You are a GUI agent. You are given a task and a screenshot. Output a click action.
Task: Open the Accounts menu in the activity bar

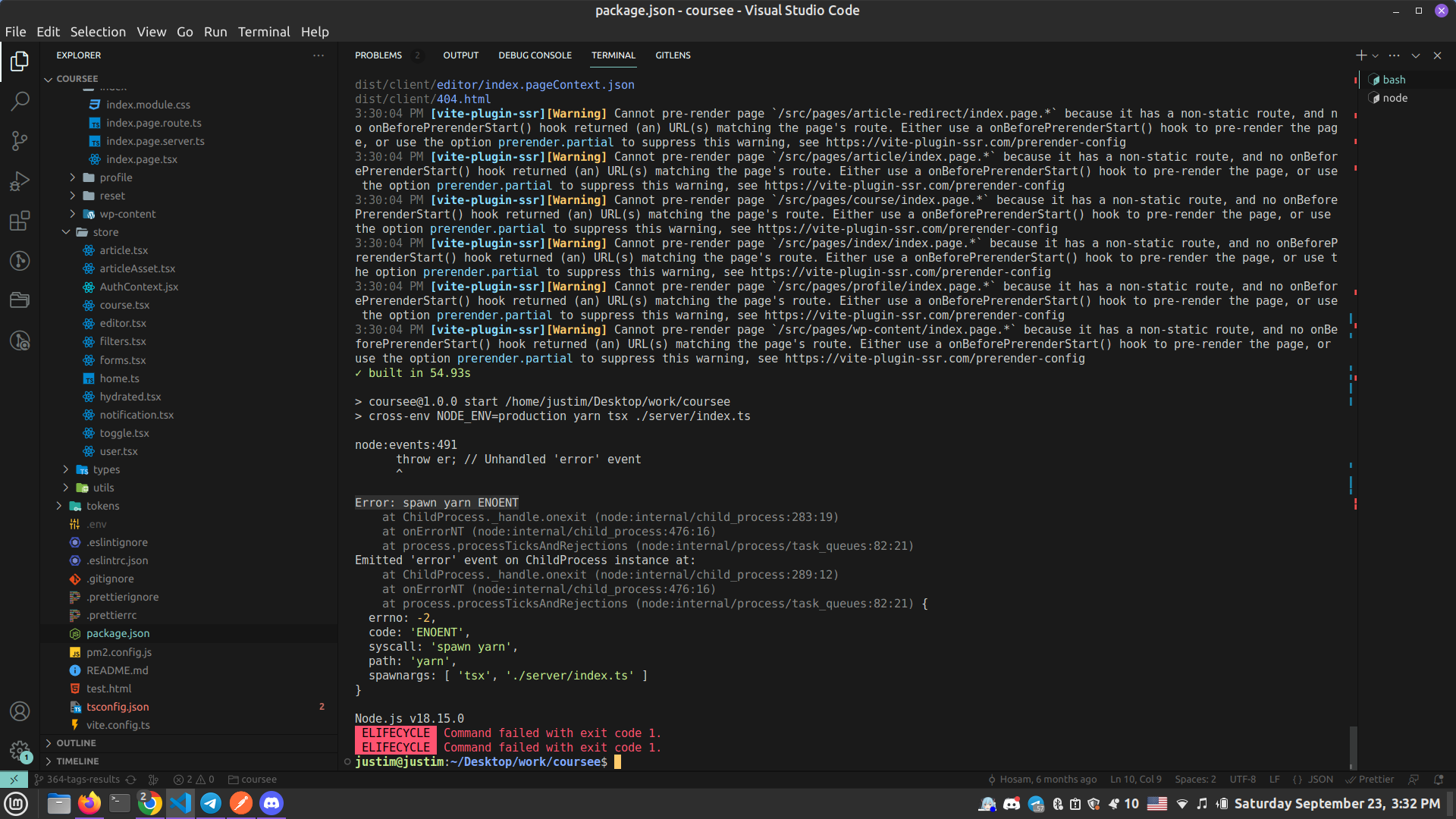(20, 711)
